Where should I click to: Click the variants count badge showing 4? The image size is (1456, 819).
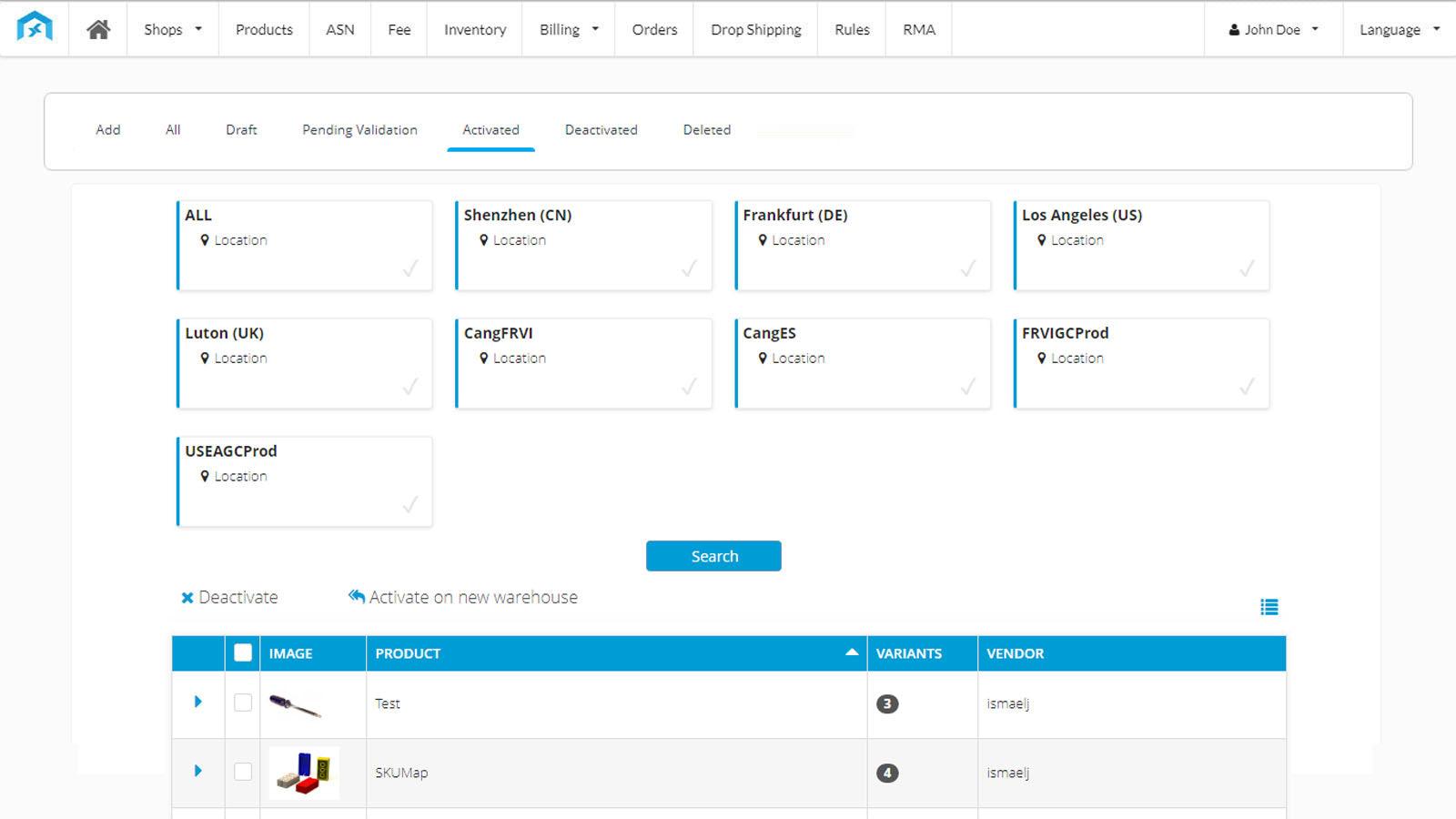pos(887,773)
